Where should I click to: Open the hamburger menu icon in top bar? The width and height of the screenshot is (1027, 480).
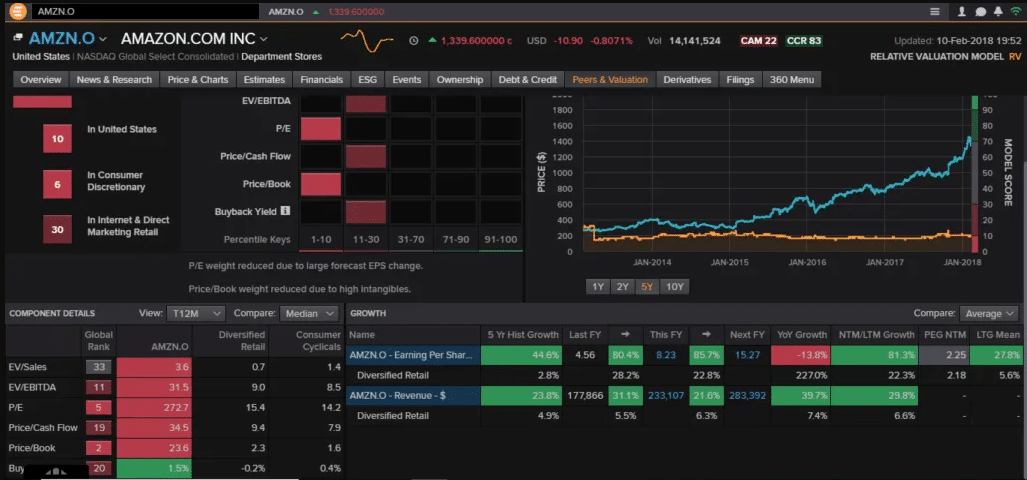935,12
